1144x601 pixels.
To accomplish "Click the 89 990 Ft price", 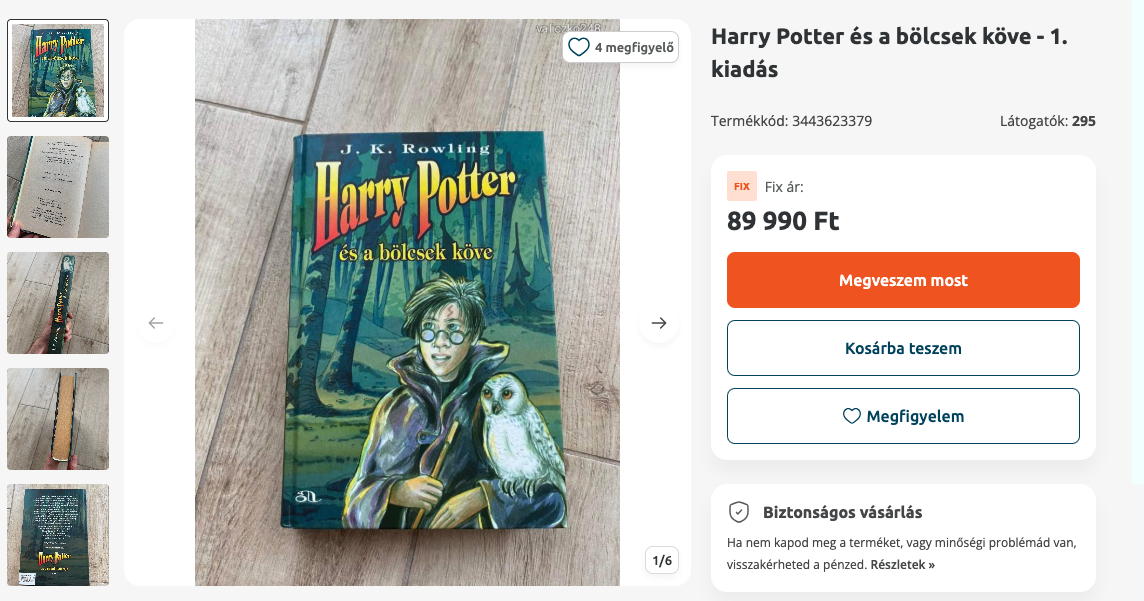I will point(783,221).
